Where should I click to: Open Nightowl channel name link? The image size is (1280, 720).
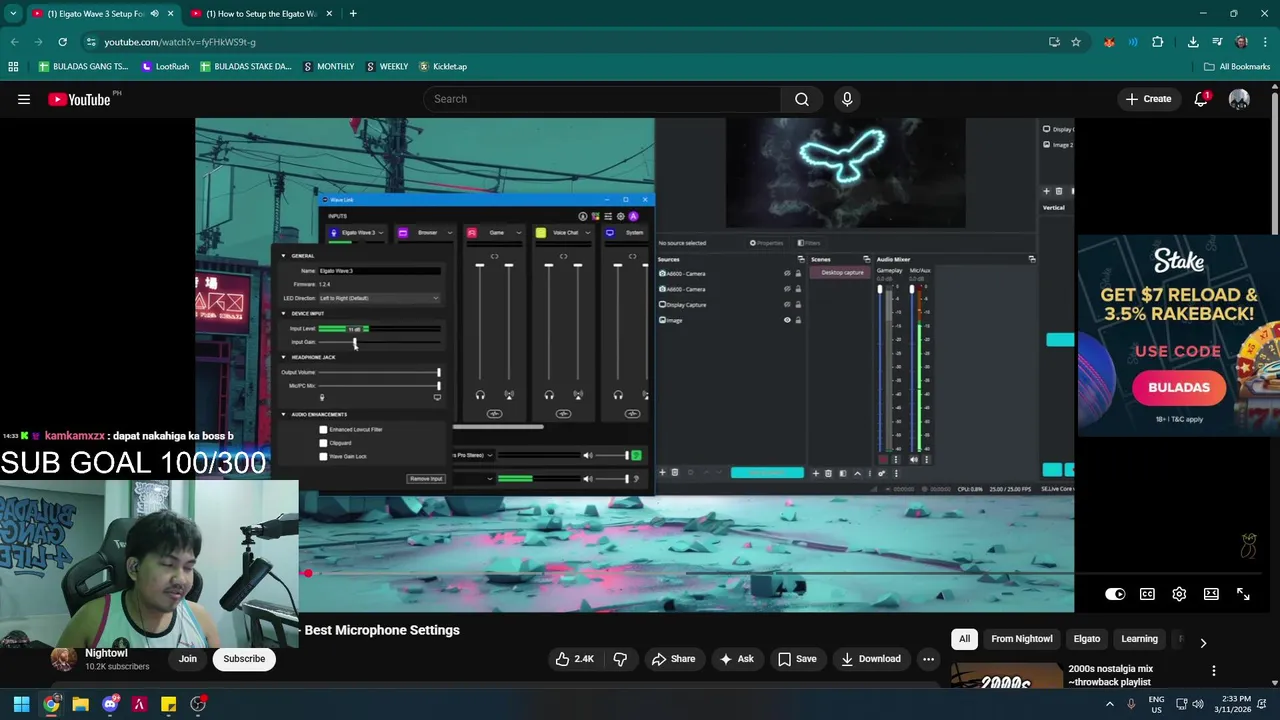coord(106,653)
